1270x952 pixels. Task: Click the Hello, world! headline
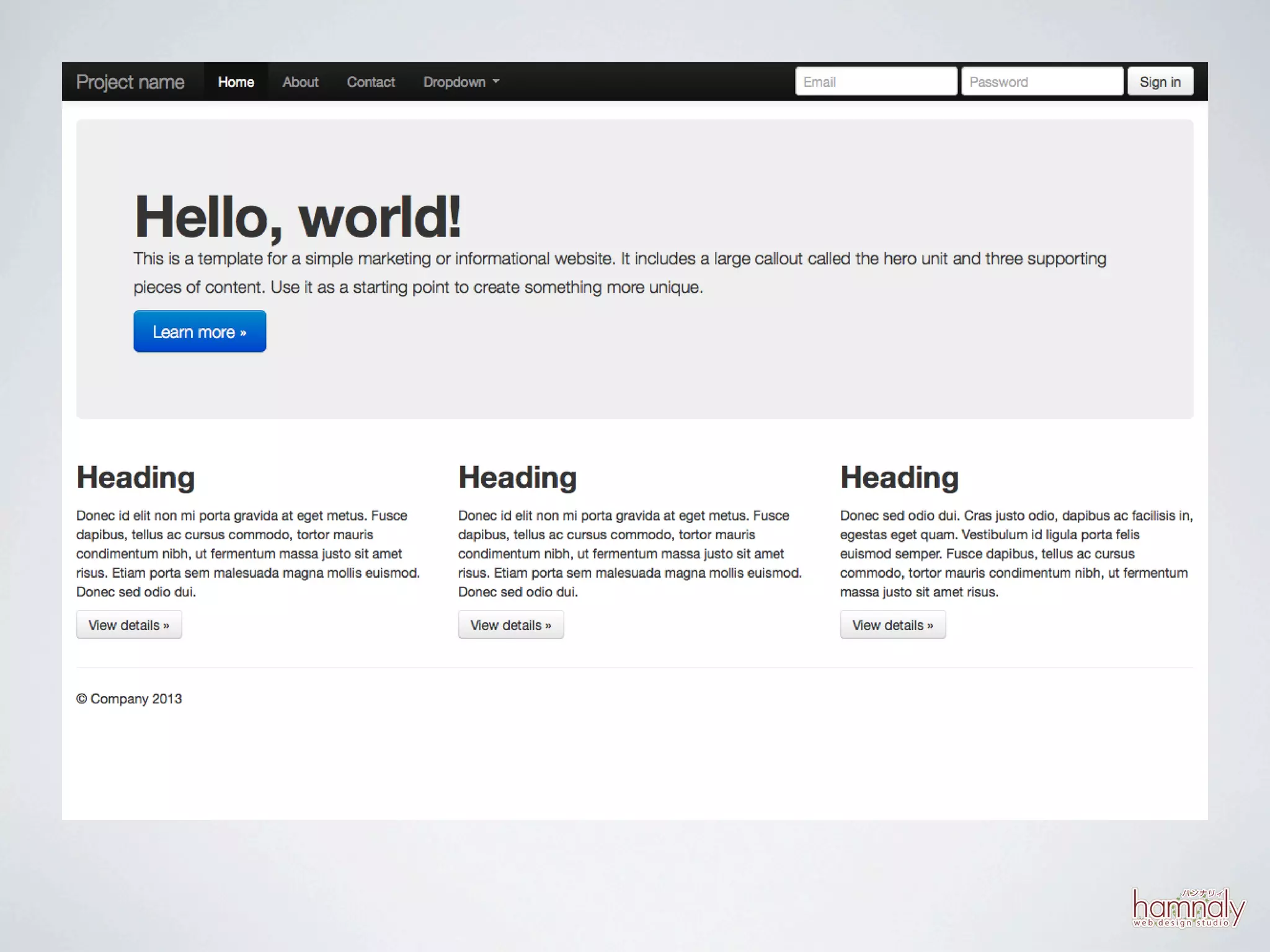298,216
